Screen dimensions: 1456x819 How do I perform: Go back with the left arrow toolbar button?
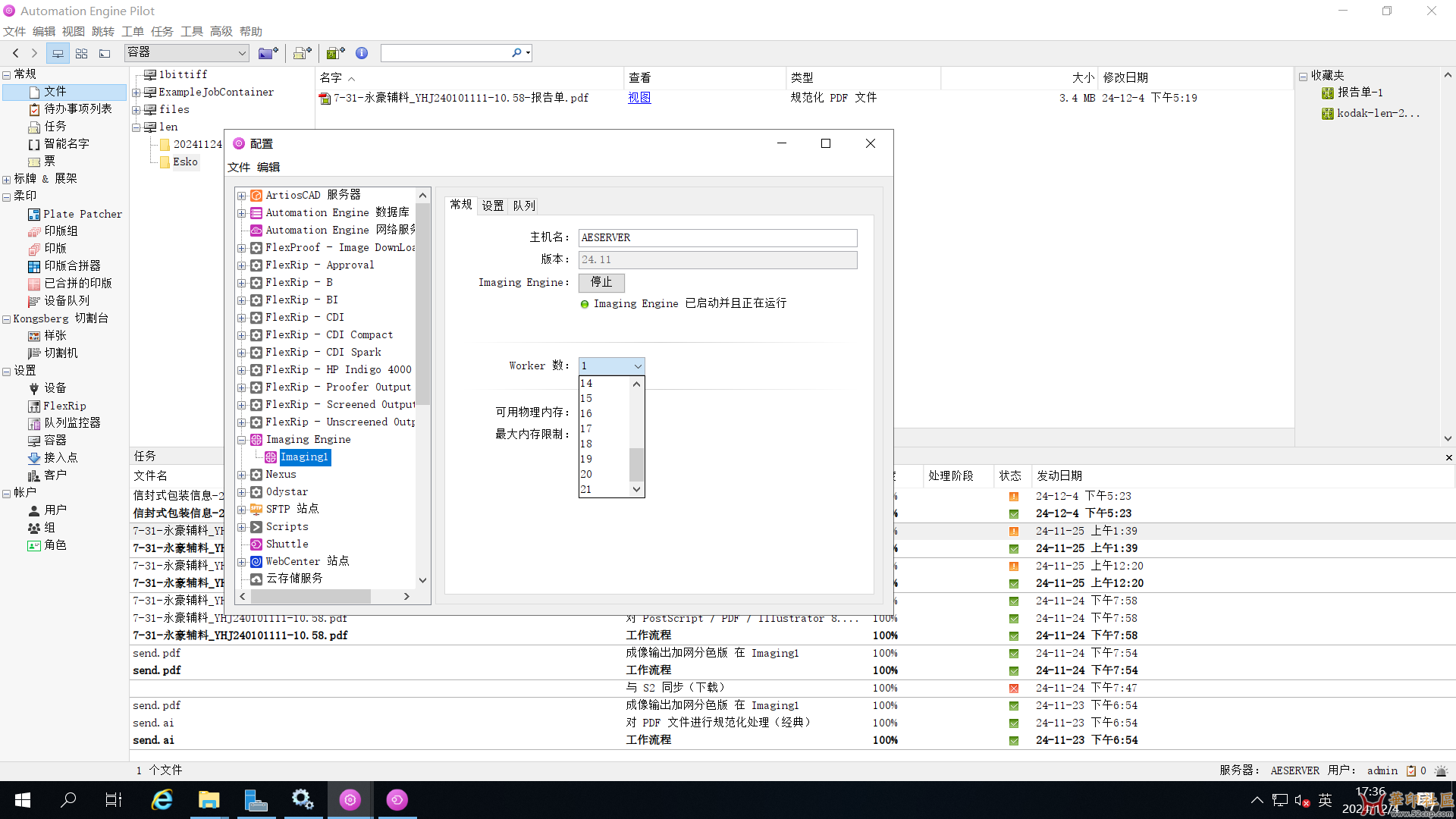point(15,53)
